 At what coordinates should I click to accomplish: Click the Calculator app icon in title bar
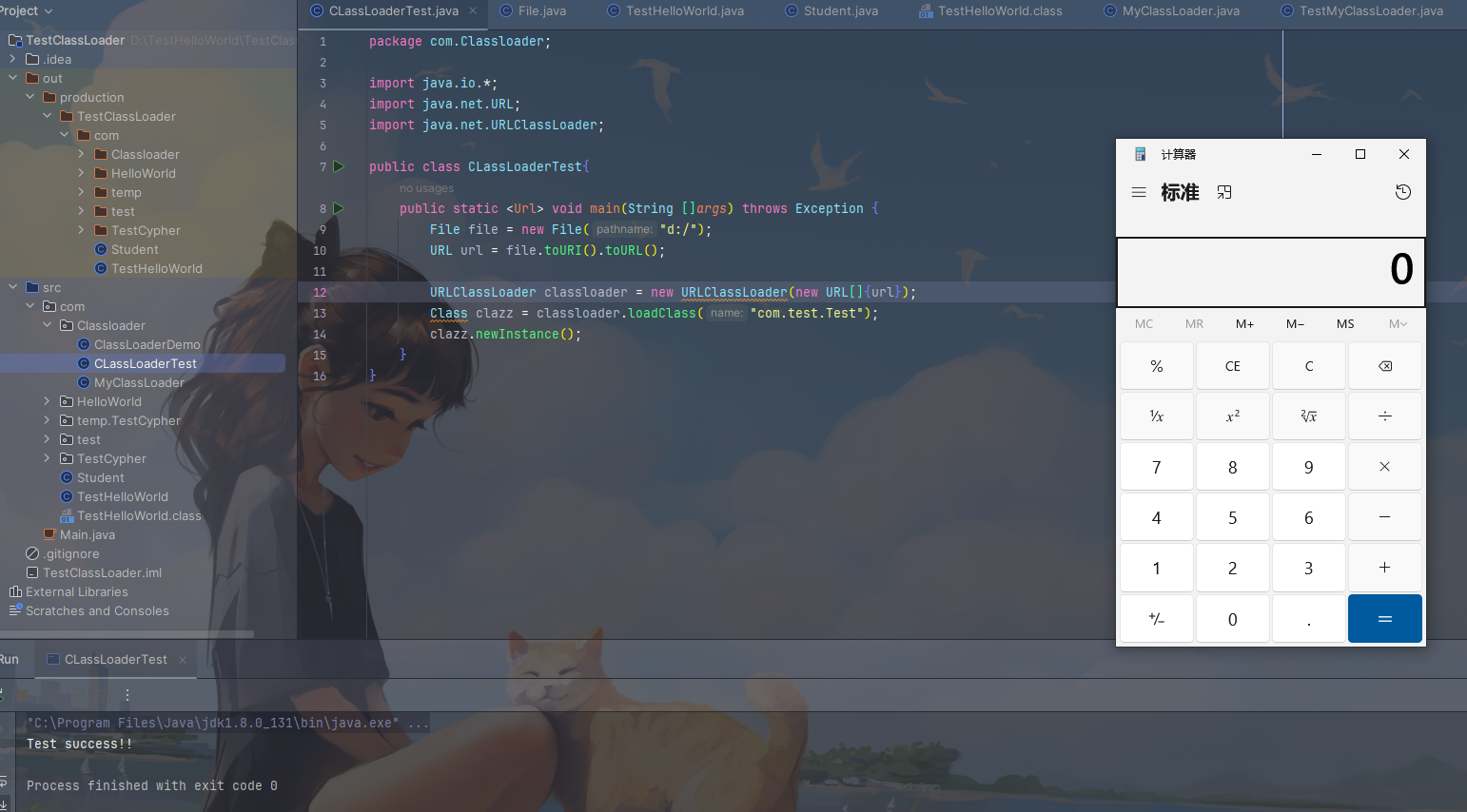click(x=1141, y=154)
